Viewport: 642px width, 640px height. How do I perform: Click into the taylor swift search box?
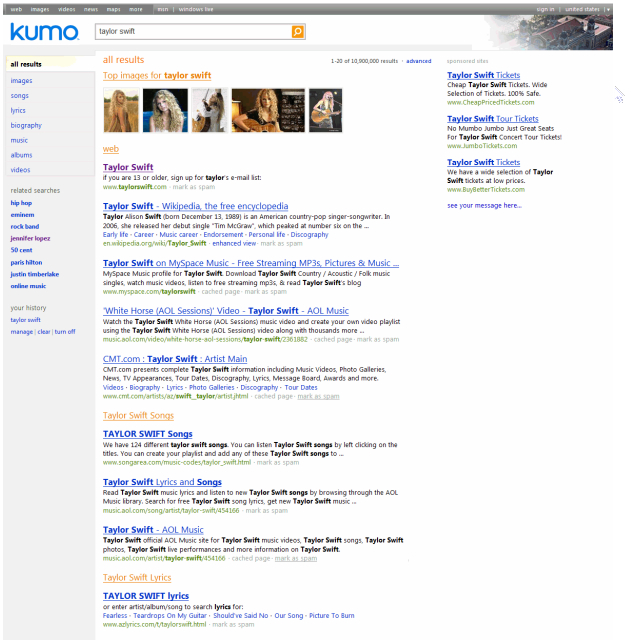193,32
